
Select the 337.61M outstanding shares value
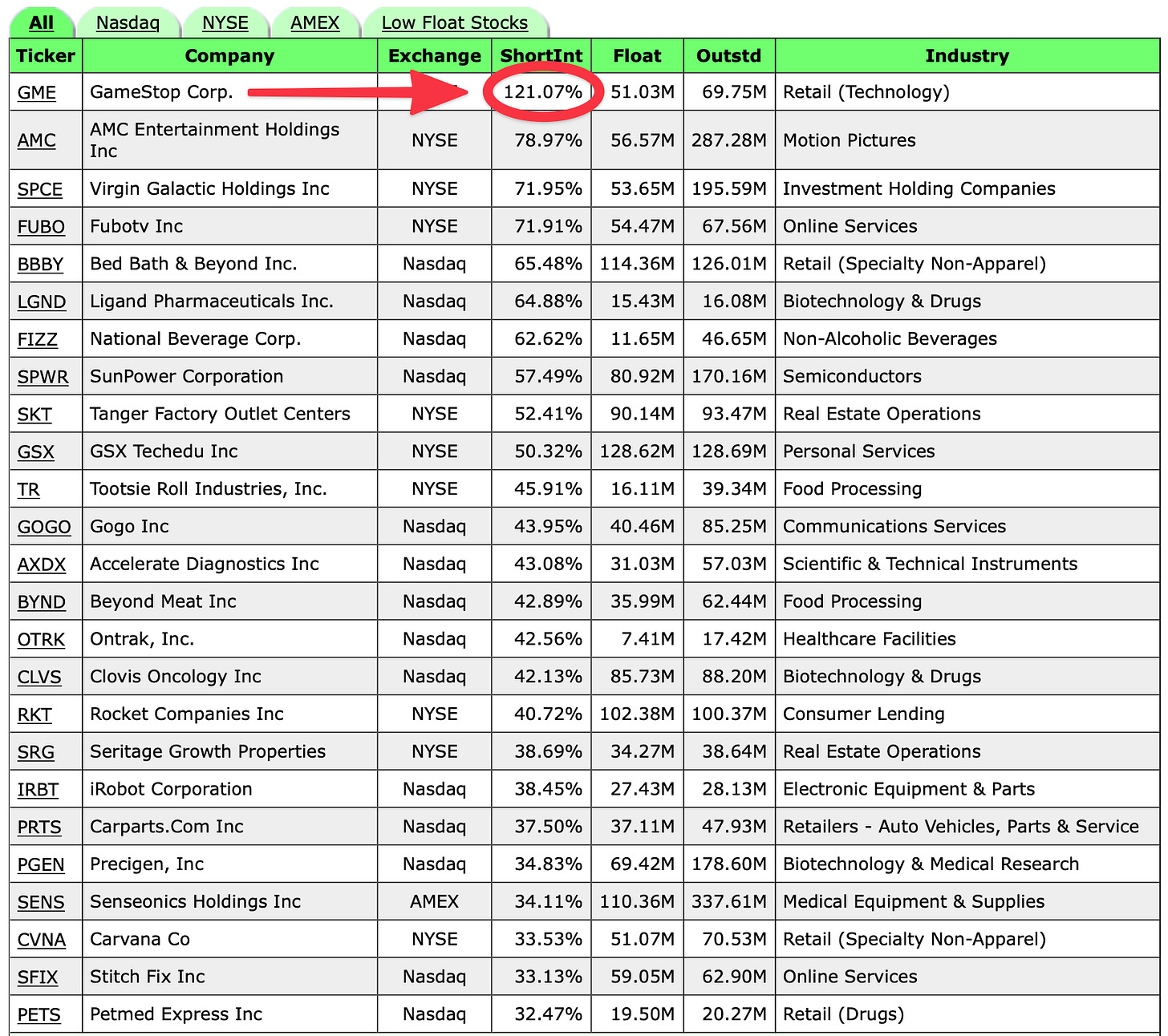pos(729,903)
